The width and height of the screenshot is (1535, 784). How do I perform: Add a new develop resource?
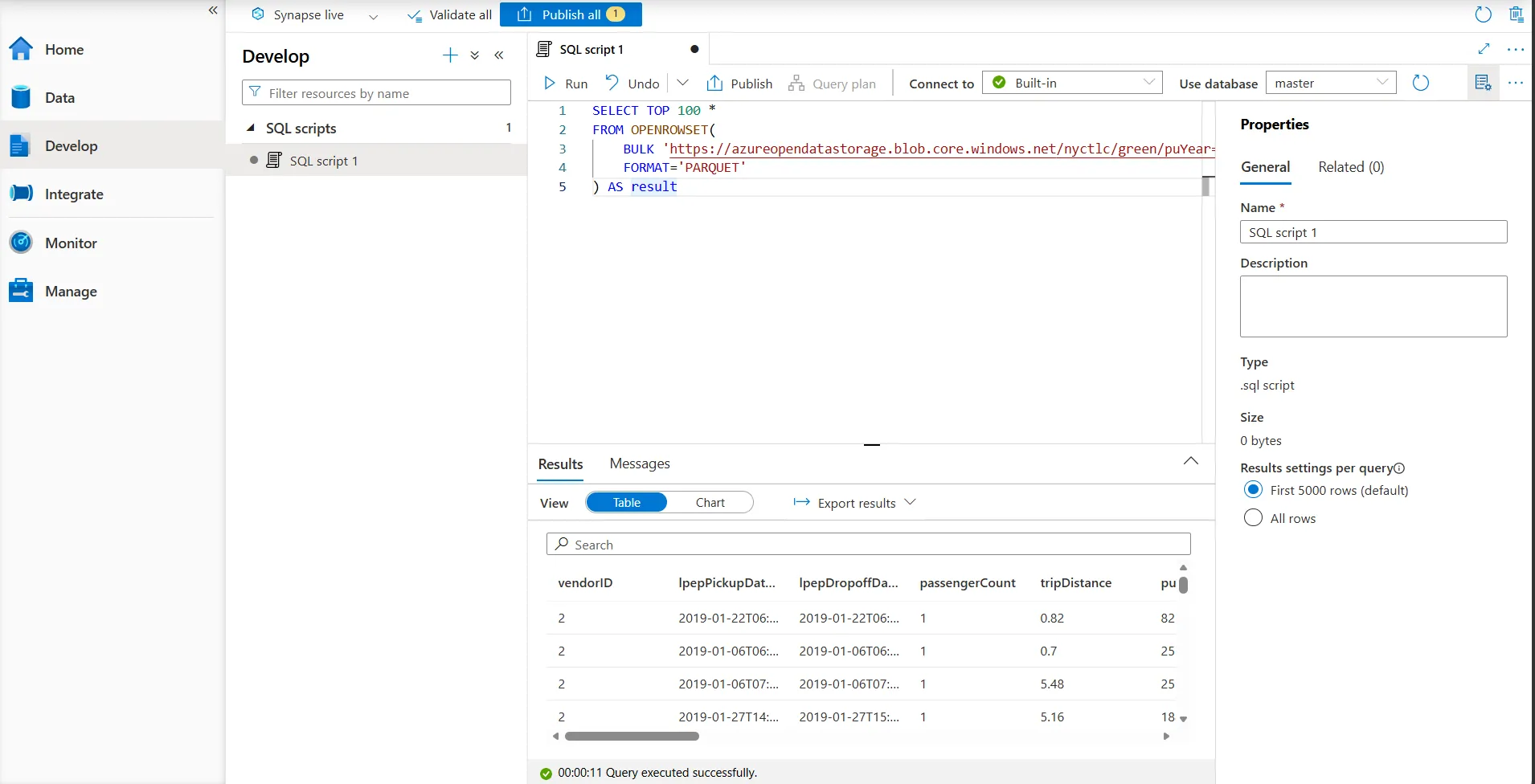(450, 55)
